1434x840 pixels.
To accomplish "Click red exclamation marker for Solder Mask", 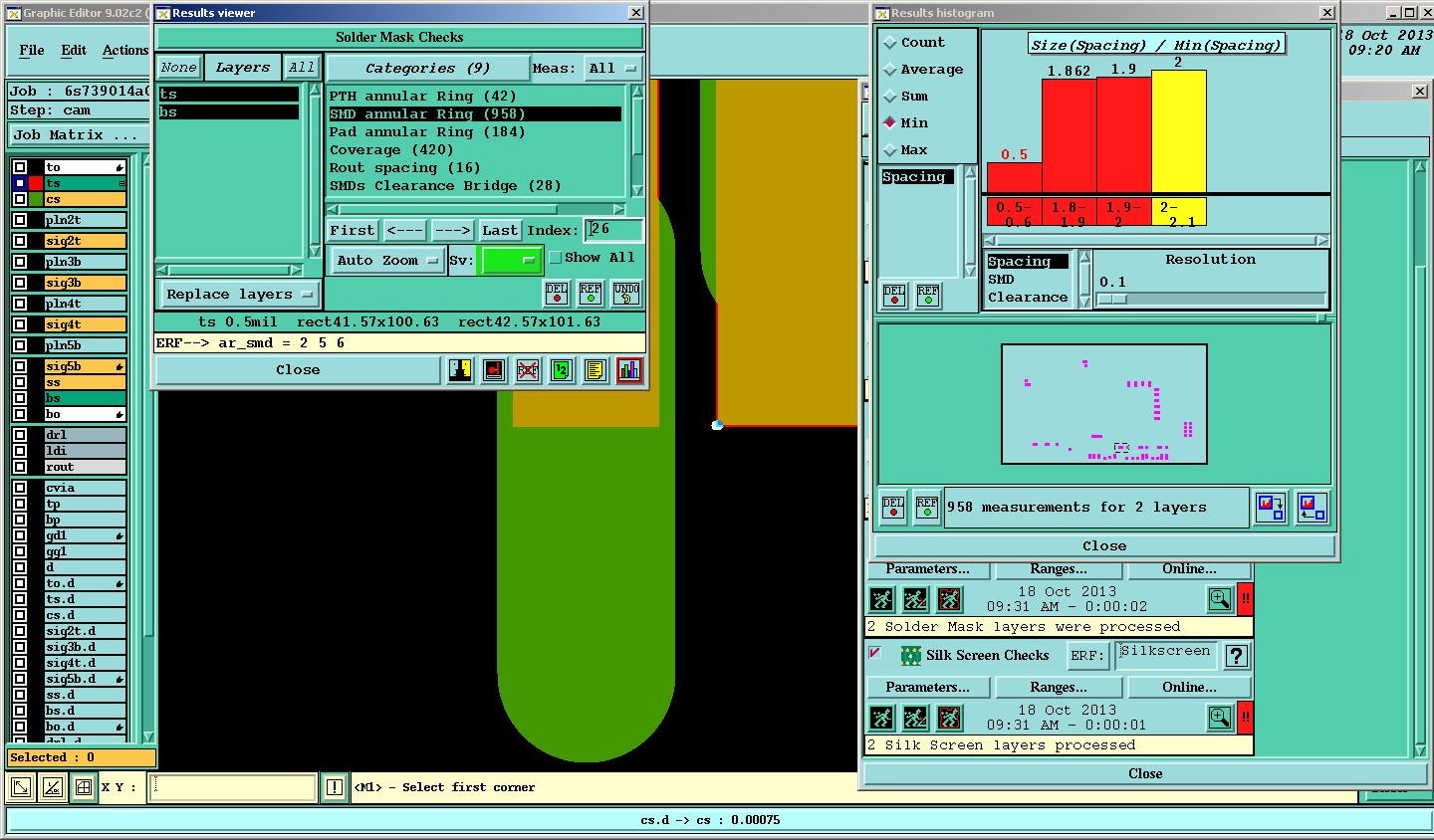I will (1245, 599).
